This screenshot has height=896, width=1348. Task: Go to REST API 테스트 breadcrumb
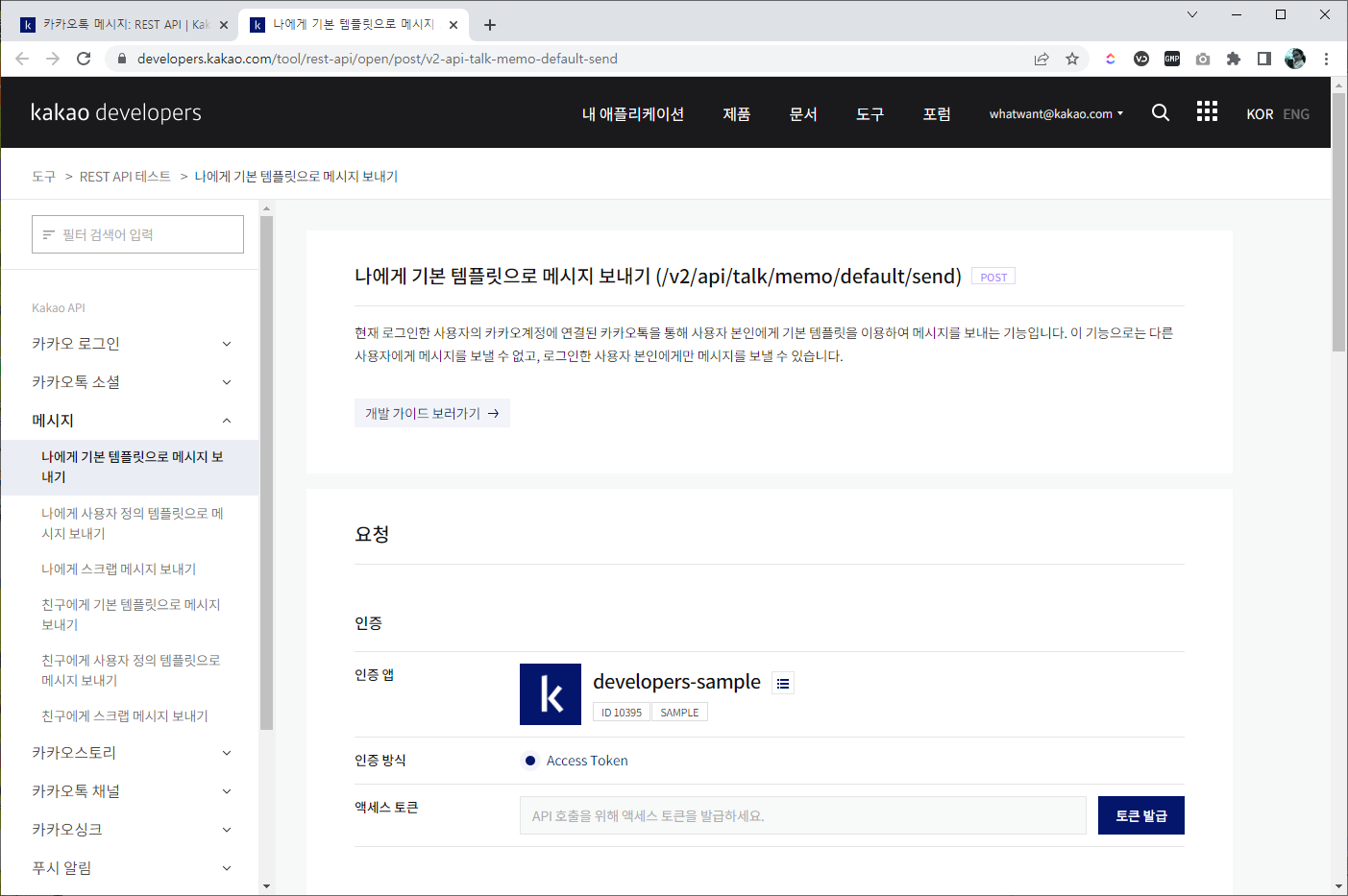[x=125, y=177]
